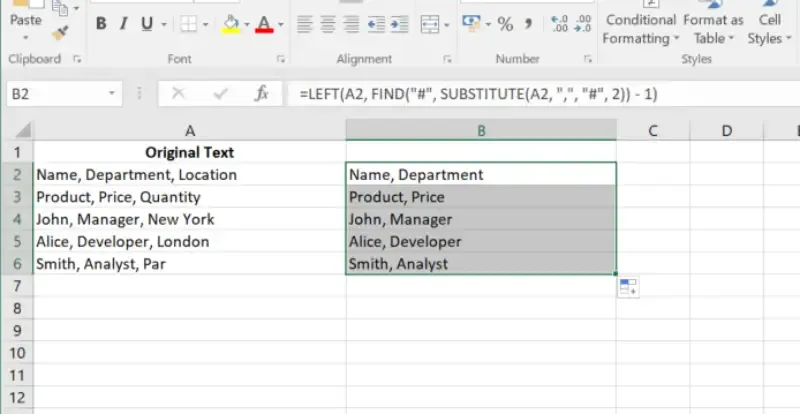800x414 pixels.
Task: Click Select All corner triangle
Action: coord(23,131)
